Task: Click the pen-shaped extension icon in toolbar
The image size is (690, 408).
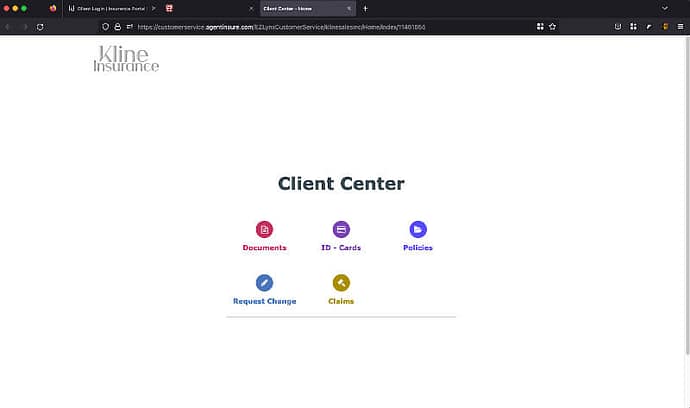Action: (649, 27)
